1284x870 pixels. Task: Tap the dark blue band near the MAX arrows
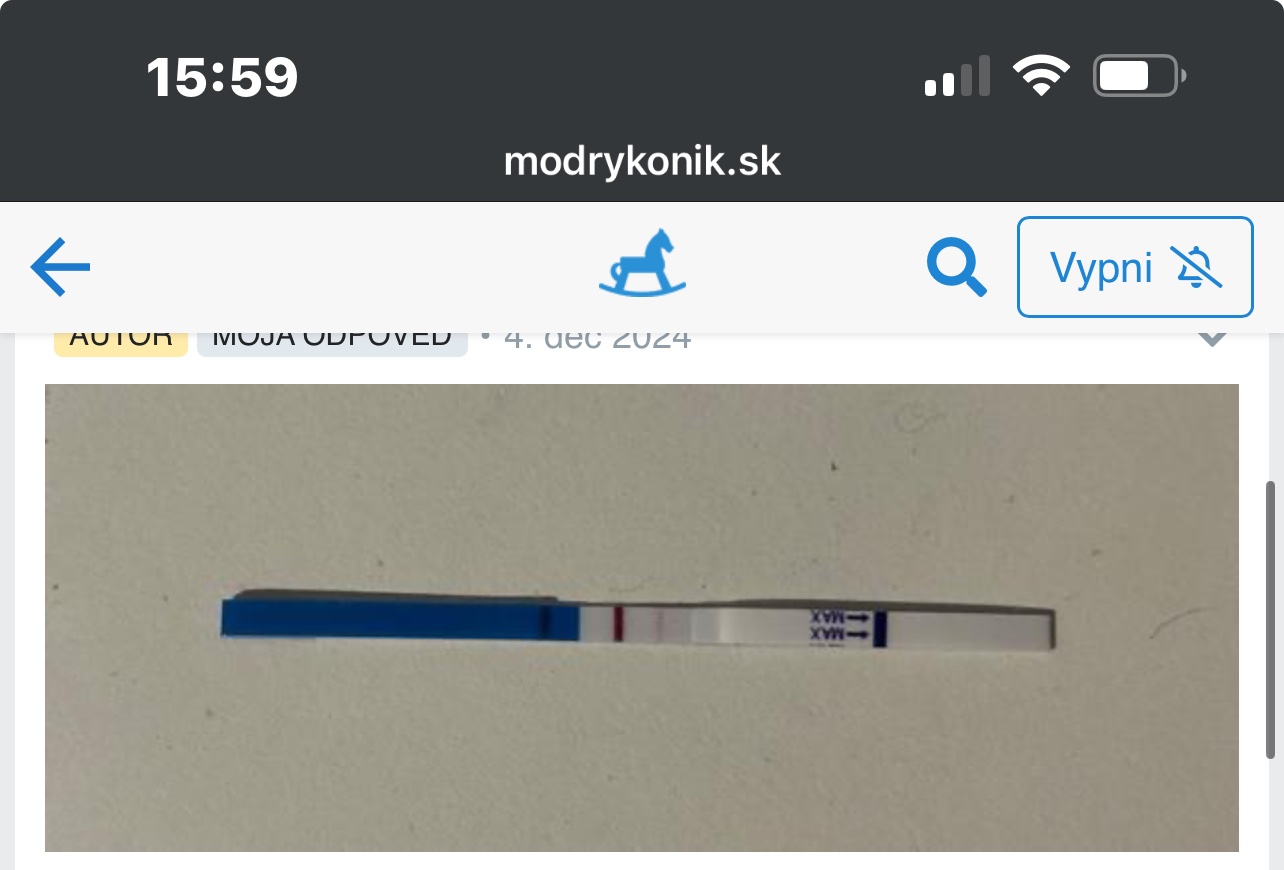pos(880,629)
